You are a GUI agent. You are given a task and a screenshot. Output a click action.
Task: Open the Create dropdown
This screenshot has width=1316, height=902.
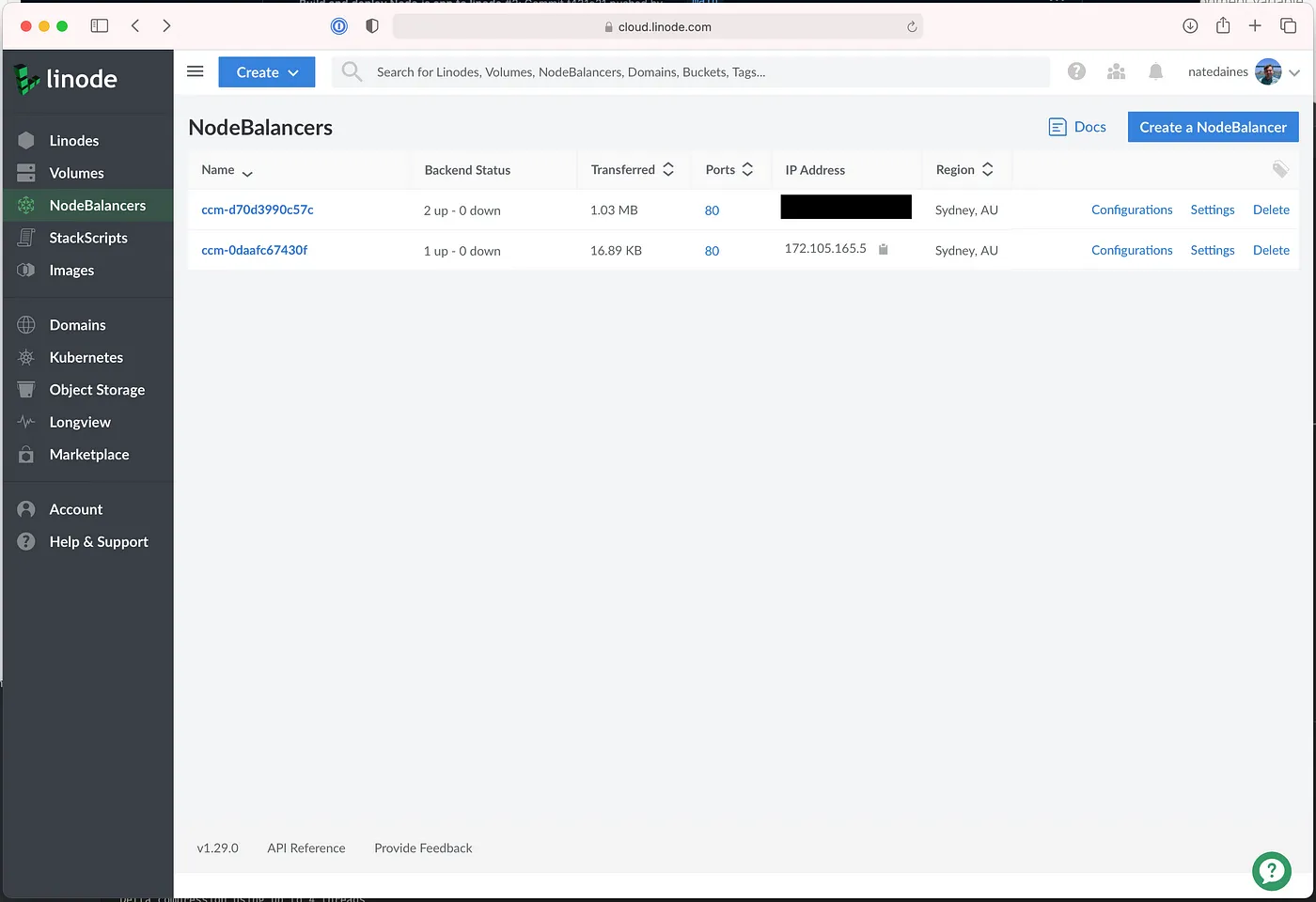[x=267, y=72]
